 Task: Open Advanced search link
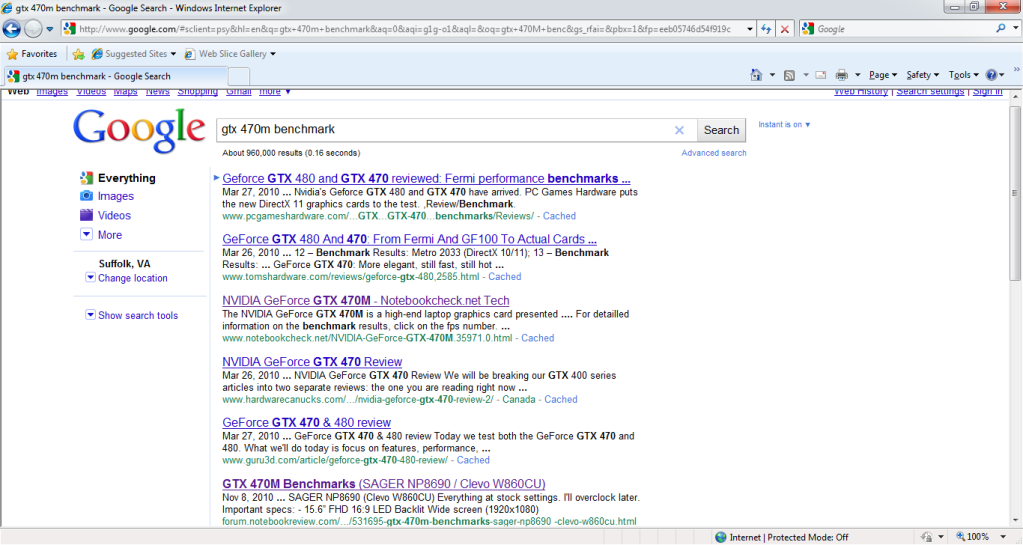tap(714, 153)
